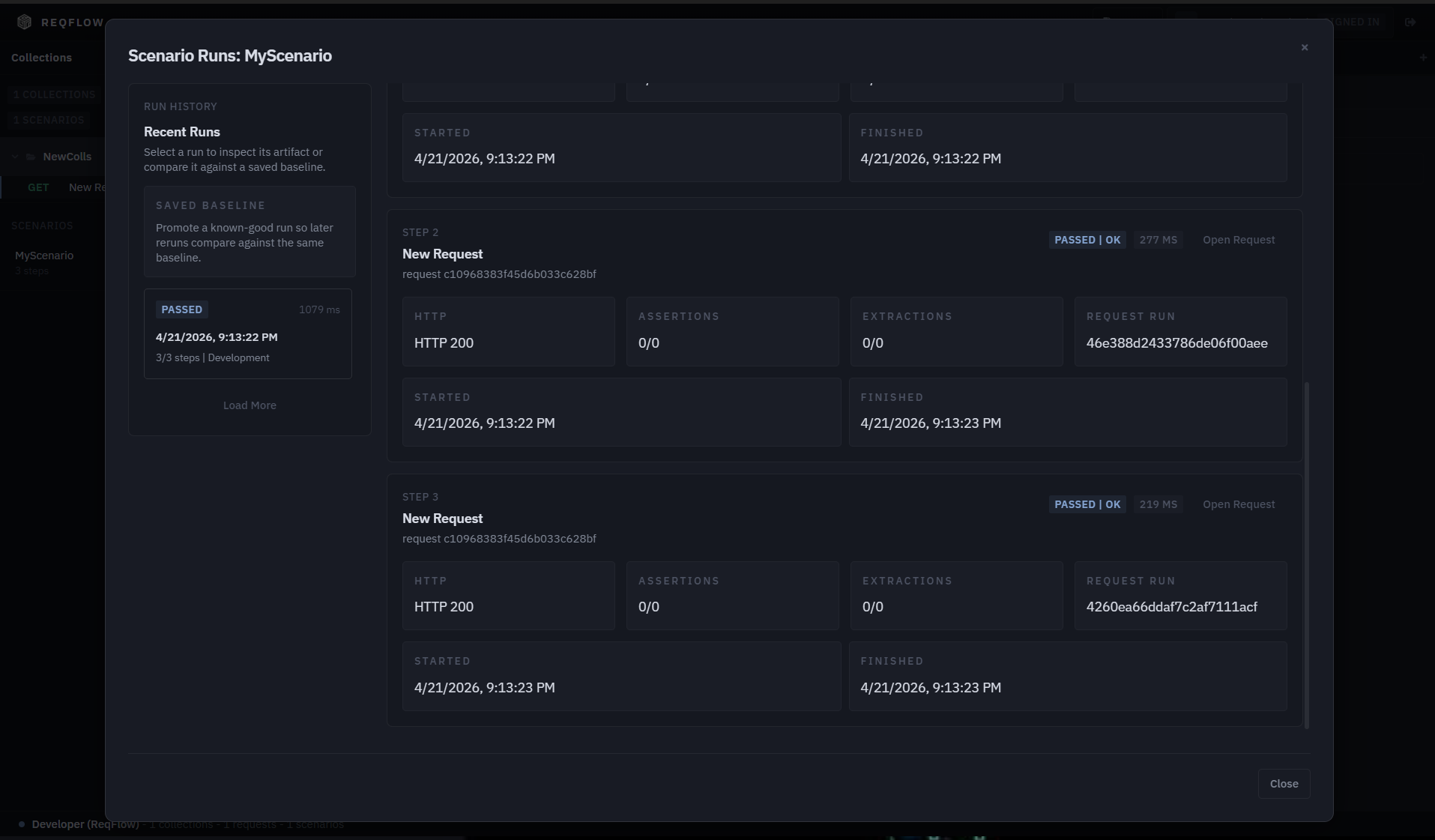
Task: Click the PASSED | OK badge on Step 3
Action: pos(1087,504)
